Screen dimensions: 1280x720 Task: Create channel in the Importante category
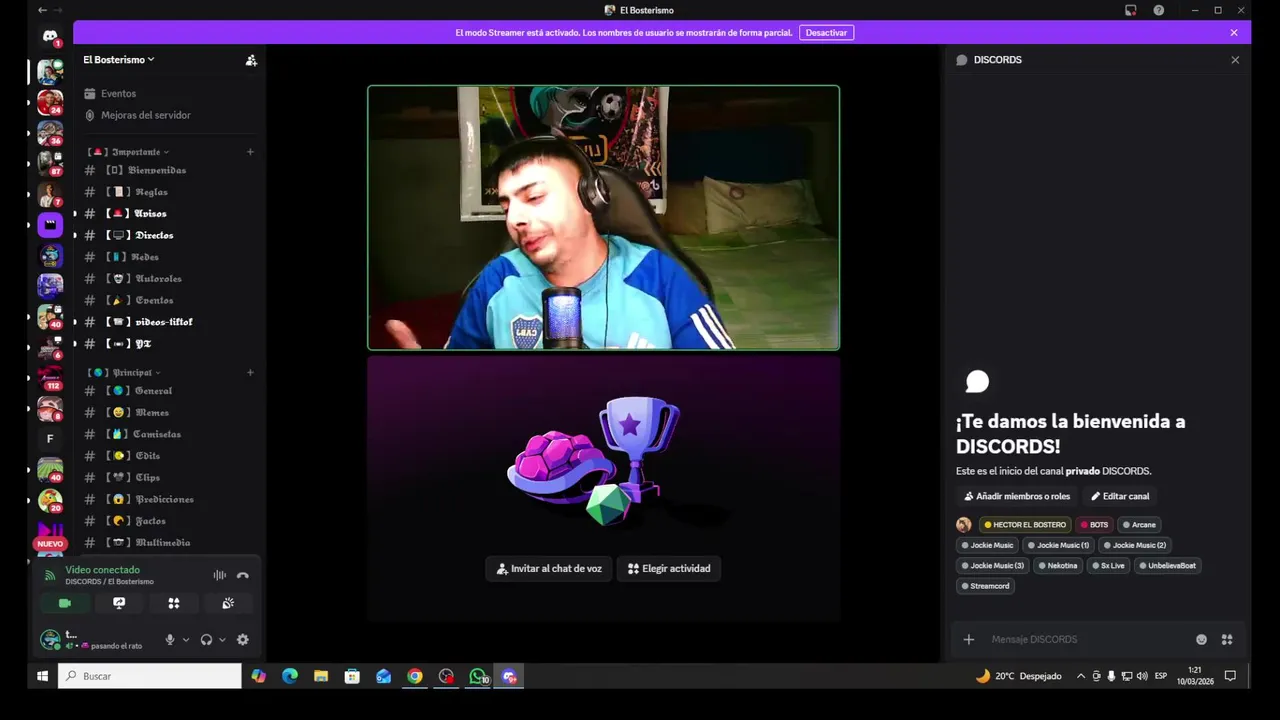pos(250,152)
